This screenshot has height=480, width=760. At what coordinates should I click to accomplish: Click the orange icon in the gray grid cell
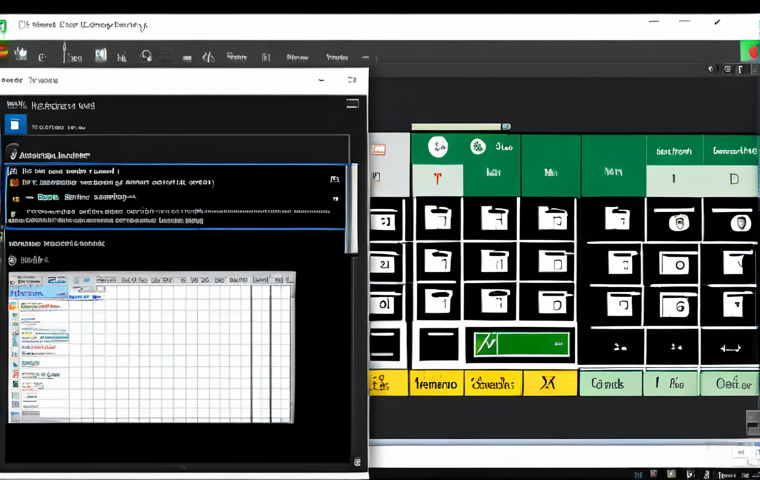coord(379,150)
